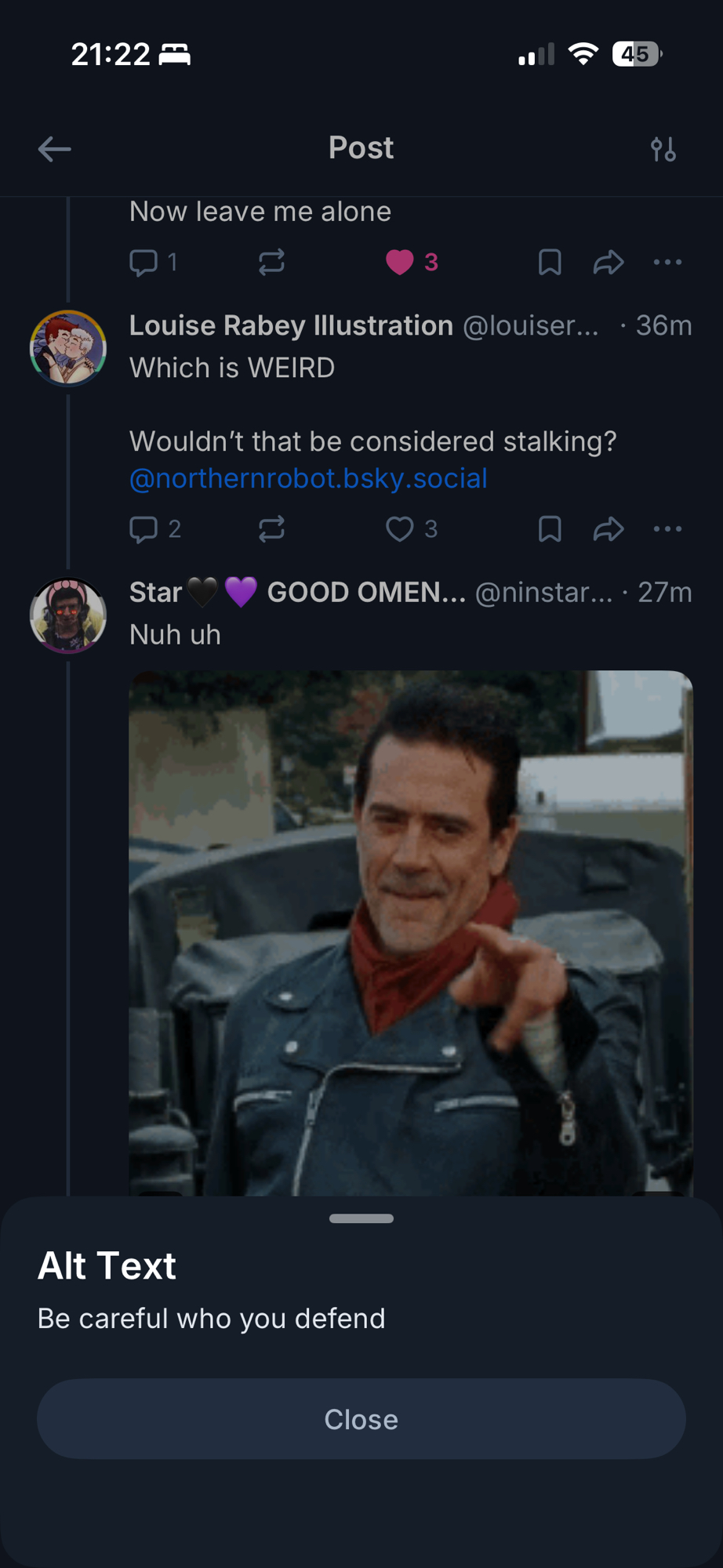723x1568 pixels.
Task: Open Louise Rabey Illustration's avatar
Action: click(x=68, y=349)
